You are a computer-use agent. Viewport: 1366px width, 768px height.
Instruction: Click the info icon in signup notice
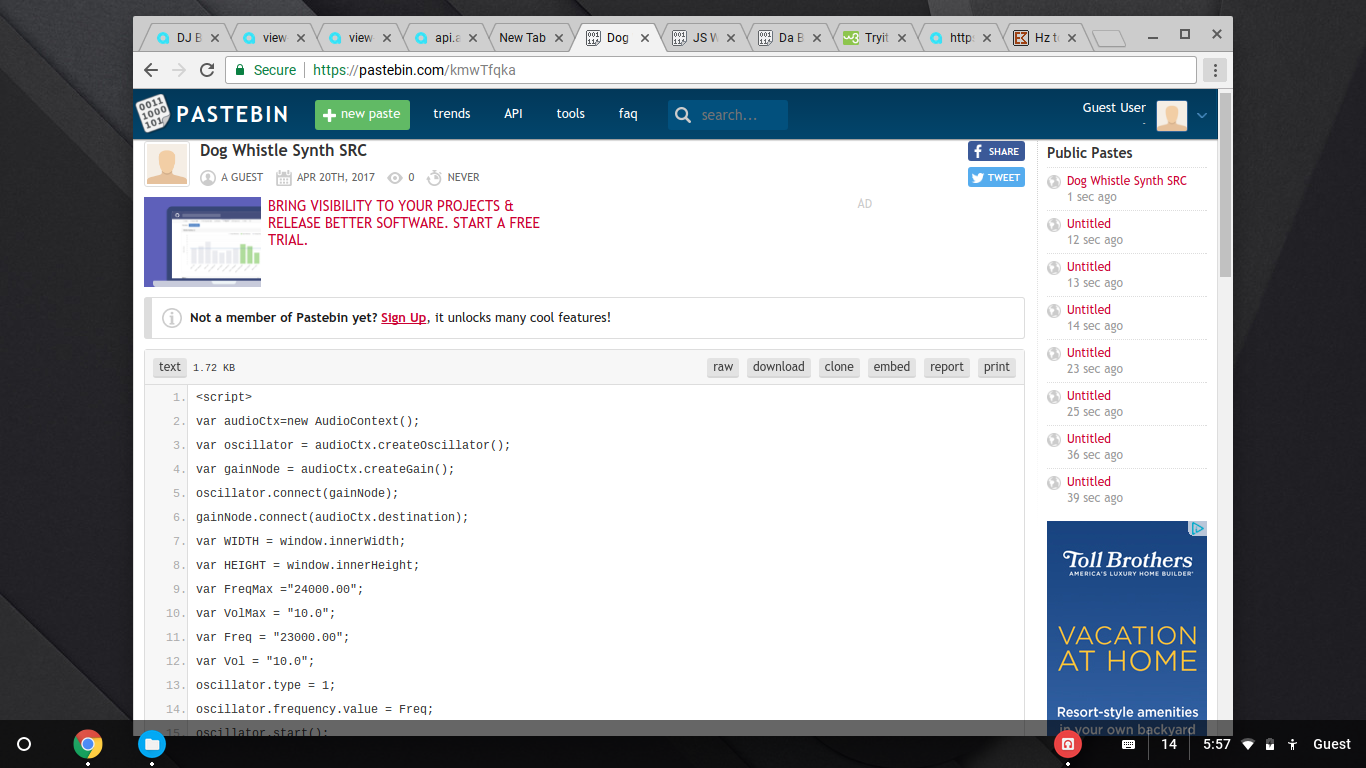[x=172, y=318]
